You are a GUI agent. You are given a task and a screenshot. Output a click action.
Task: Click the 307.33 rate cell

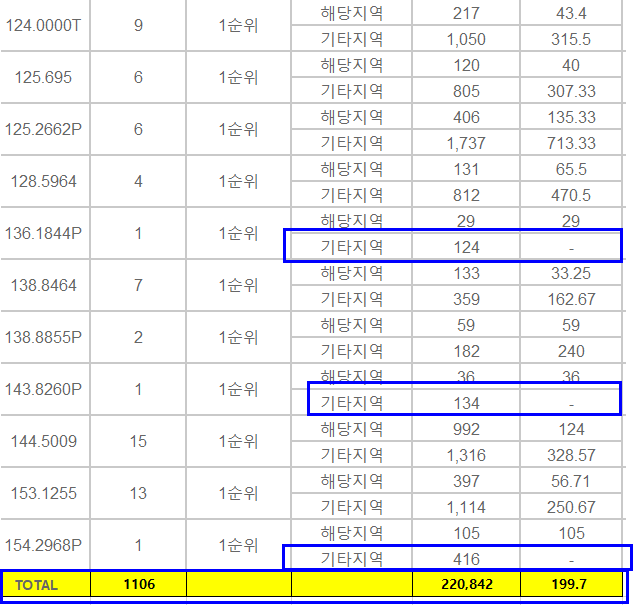[571, 91]
